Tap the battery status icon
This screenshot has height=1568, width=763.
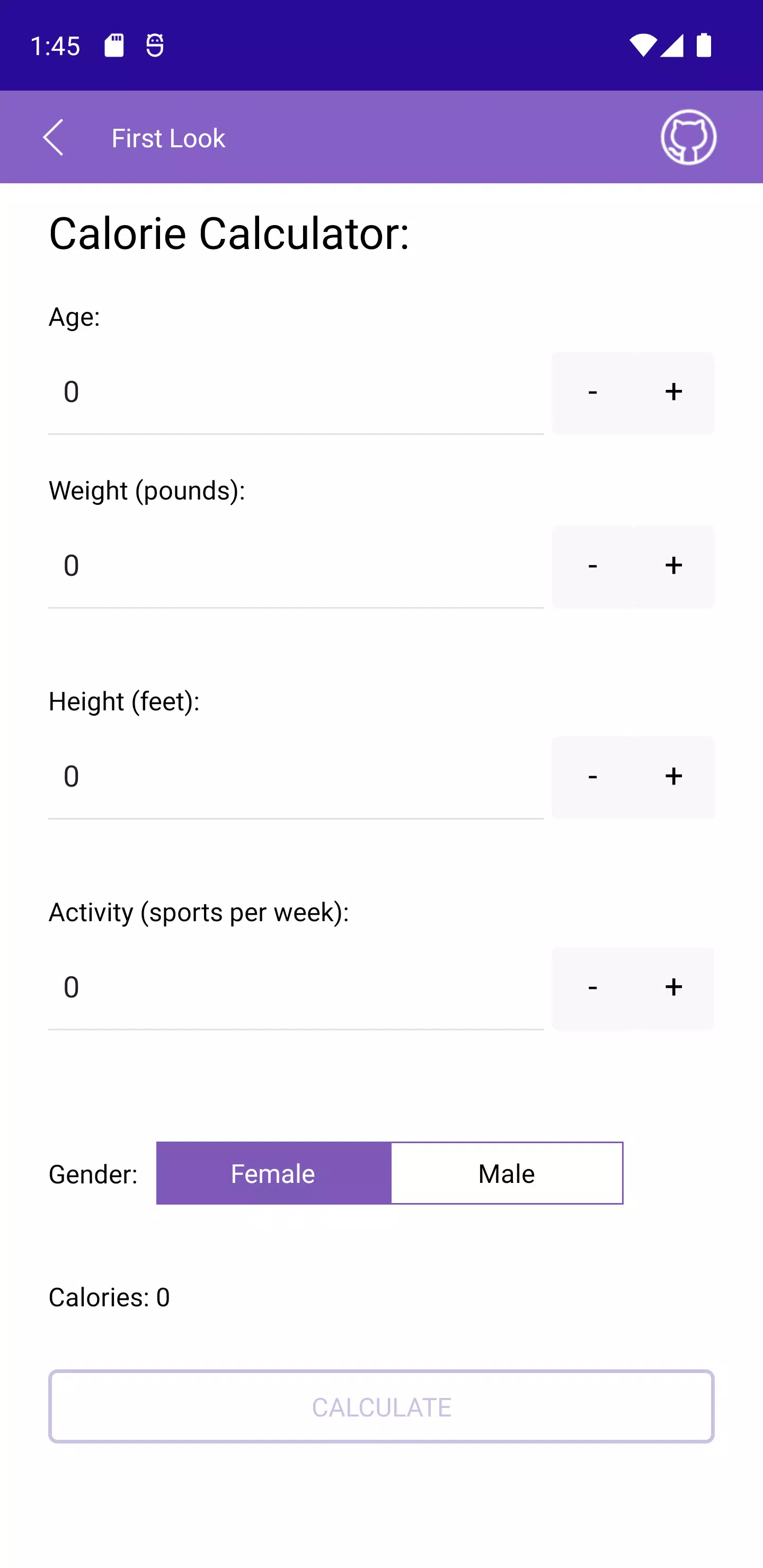[704, 45]
